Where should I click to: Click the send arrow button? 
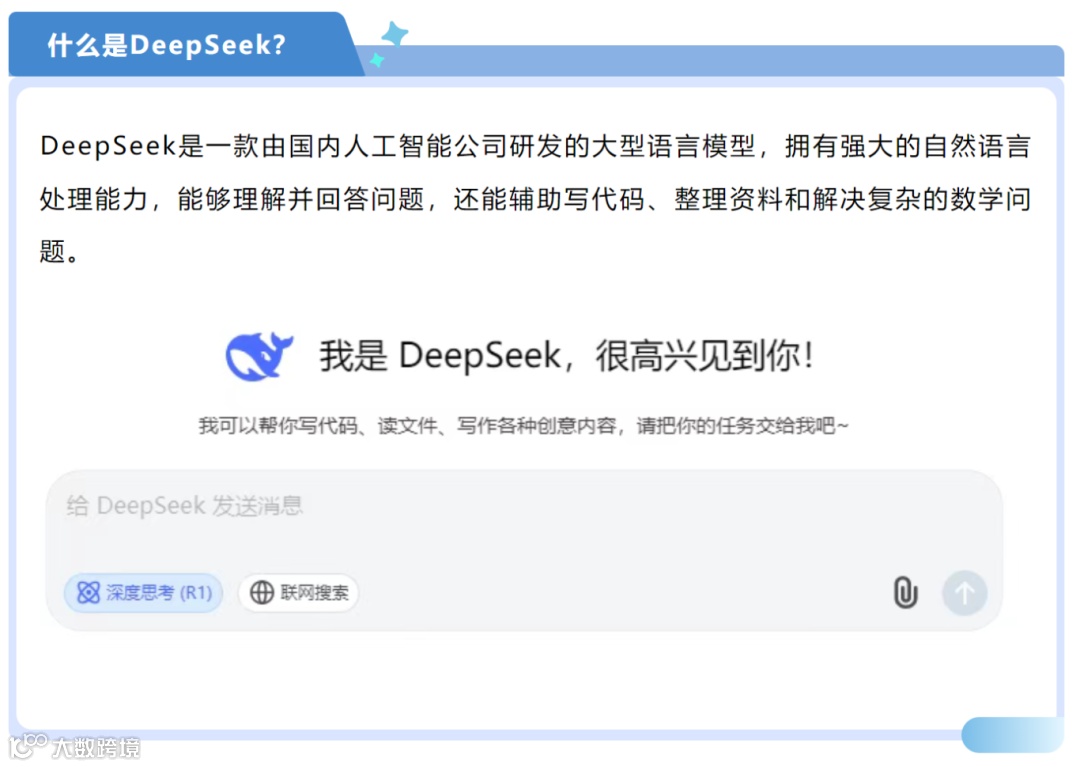point(964,593)
